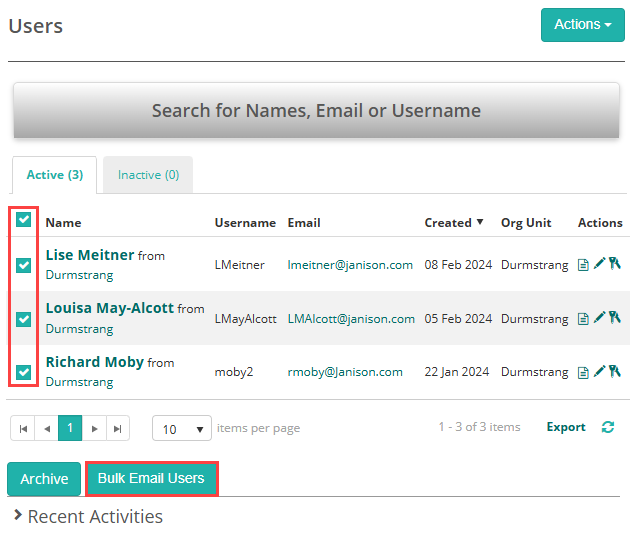Screen dimensions: 635x533
Task: Go to the last page of results
Action: [118, 428]
